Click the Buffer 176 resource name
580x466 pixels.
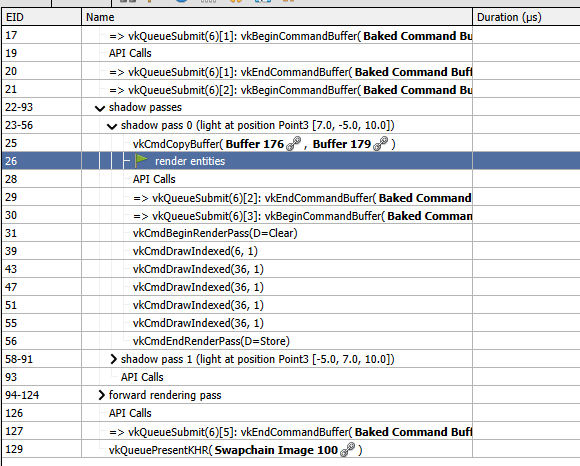pyautogui.click(x=254, y=144)
